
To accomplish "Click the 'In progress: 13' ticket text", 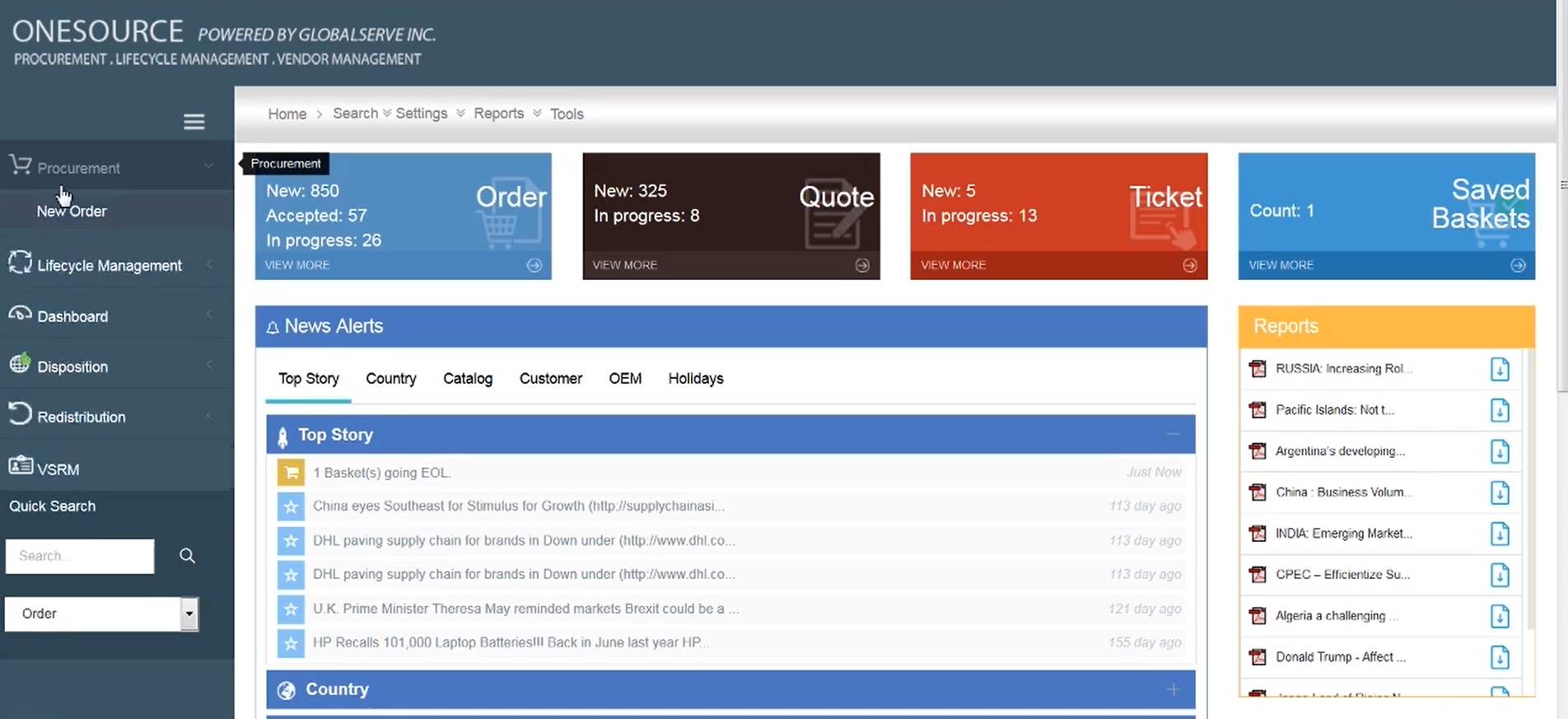I will [979, 216].
